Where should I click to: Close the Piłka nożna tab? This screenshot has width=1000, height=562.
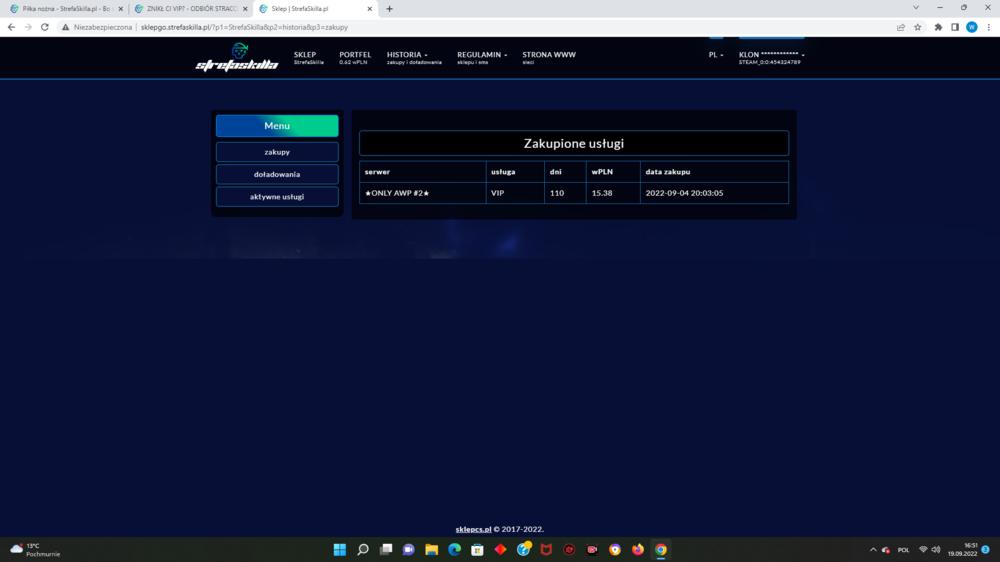[x=121, y=9]
